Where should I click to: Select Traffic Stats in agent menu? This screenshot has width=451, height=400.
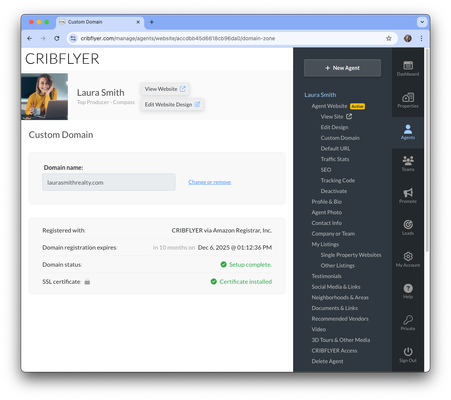pyautogui.click(x=335, y=159)
